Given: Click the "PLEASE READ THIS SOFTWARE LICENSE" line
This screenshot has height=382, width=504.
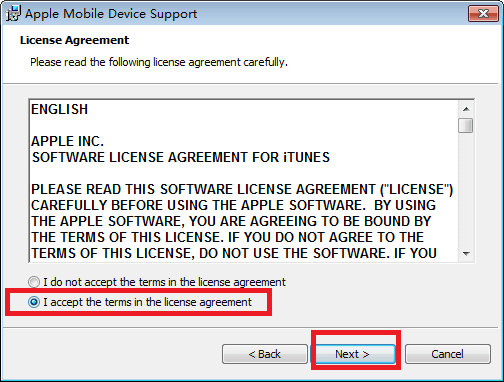Looking at the screenshot, I should [242, 190].
